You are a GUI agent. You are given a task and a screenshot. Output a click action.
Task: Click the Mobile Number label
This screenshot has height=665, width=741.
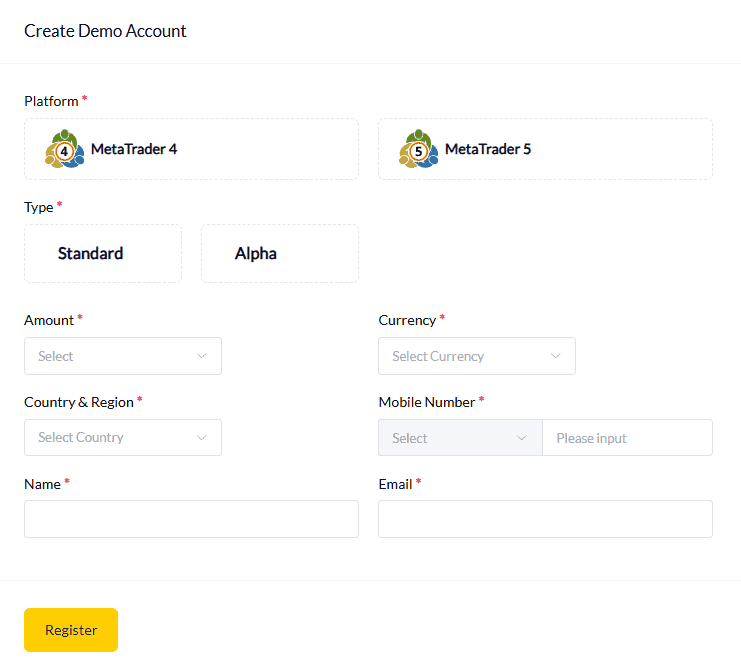(x=427, y=402)
